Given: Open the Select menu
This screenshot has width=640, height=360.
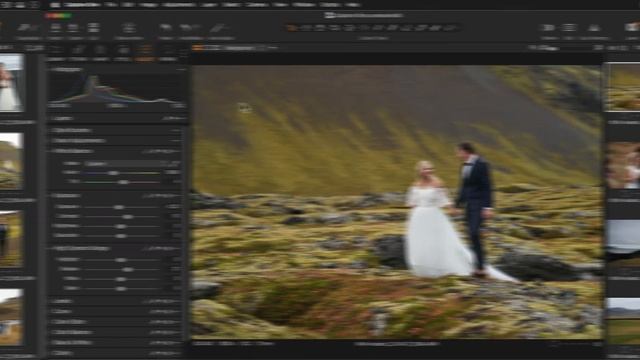Looking at the screenshot, I should pos(231,5).
